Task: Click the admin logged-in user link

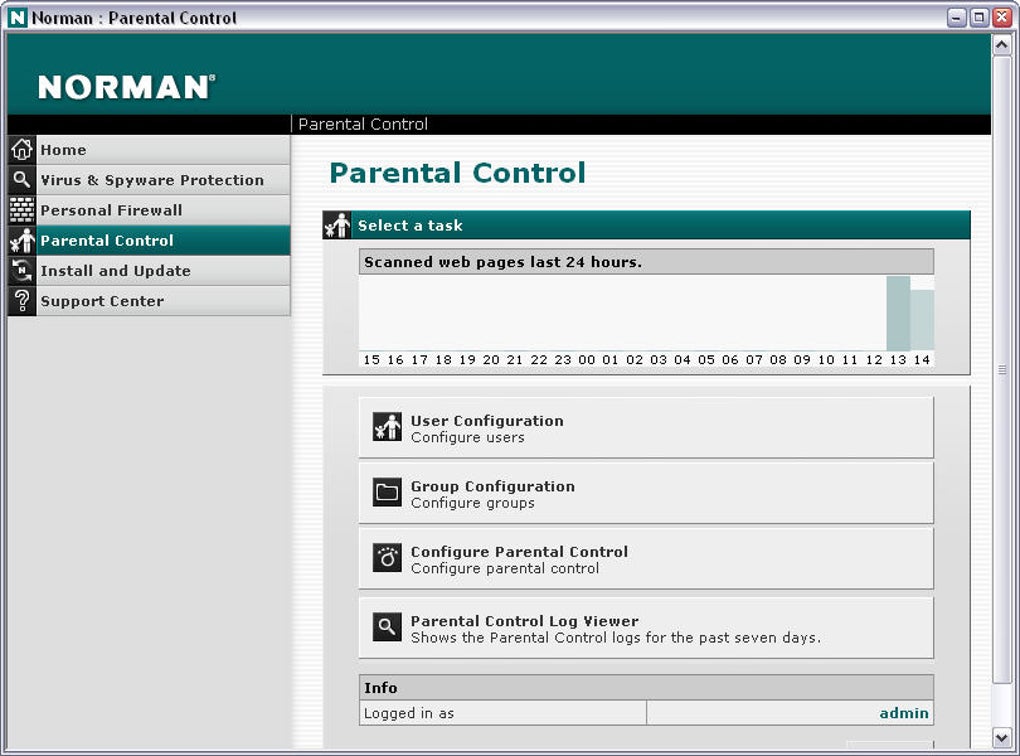Action: click(904, 713)
